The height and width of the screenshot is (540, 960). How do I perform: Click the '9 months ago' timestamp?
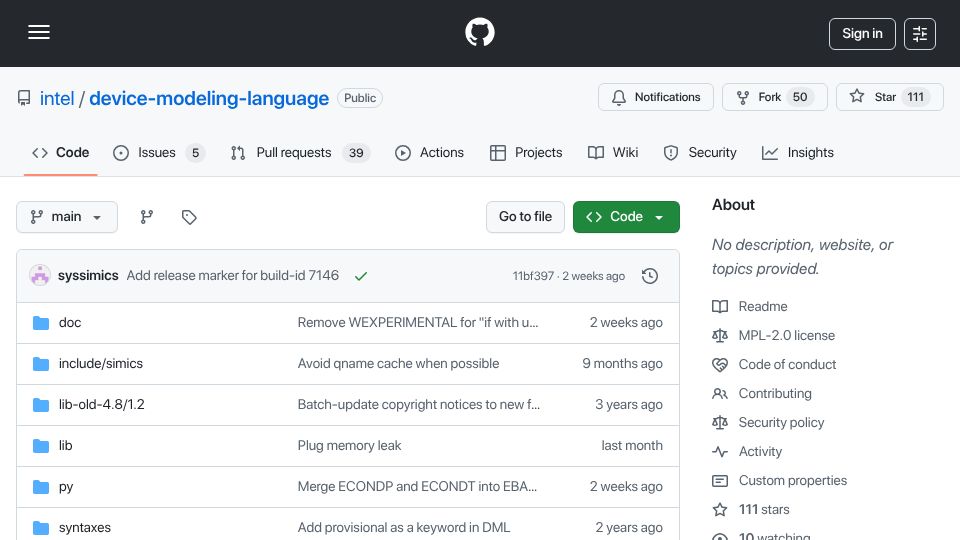(x=622, y=364)
